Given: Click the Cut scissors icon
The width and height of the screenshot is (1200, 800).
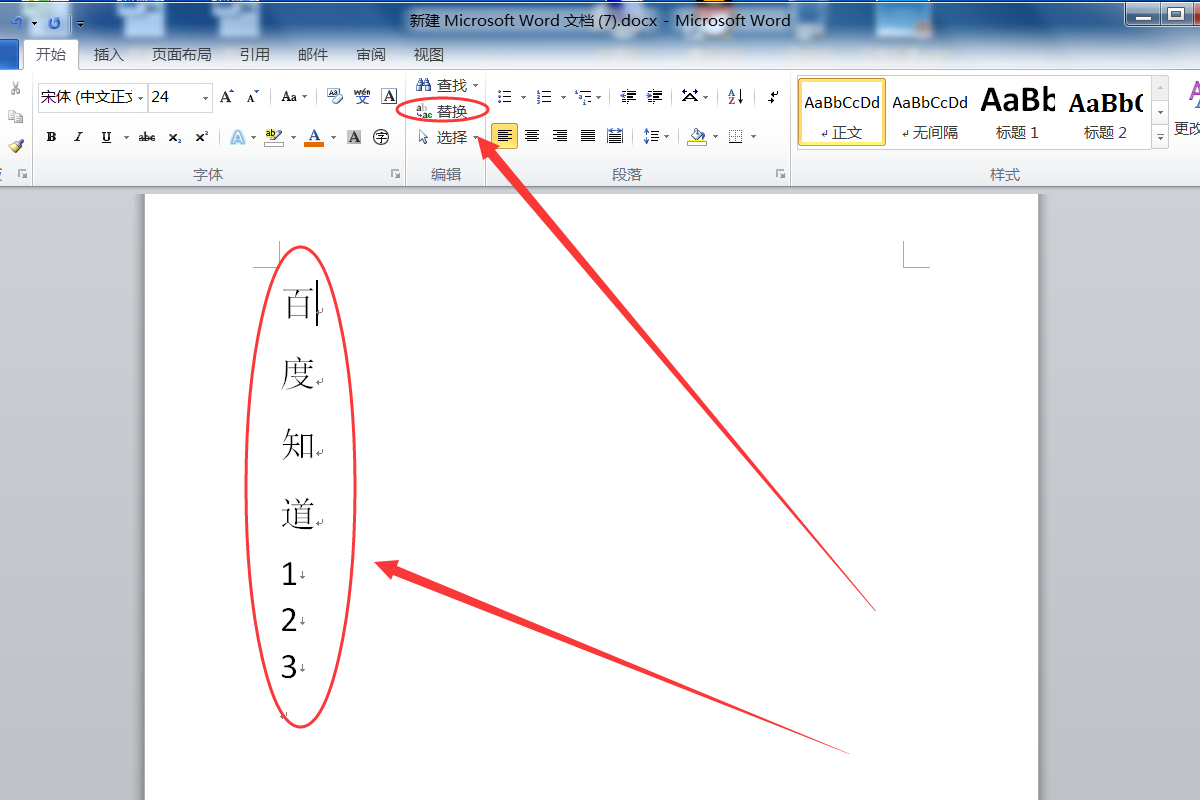Looking at the screenshot, I should coord(15,89).
